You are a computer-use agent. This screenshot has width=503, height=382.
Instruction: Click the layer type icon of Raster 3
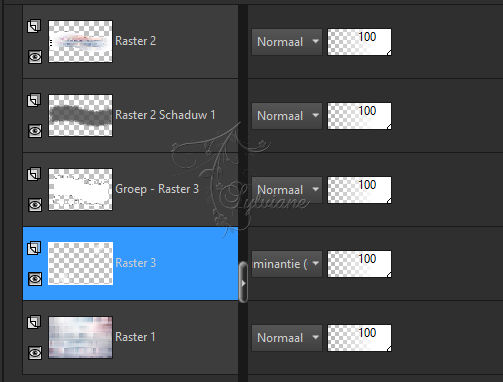[x=34, y=248]
